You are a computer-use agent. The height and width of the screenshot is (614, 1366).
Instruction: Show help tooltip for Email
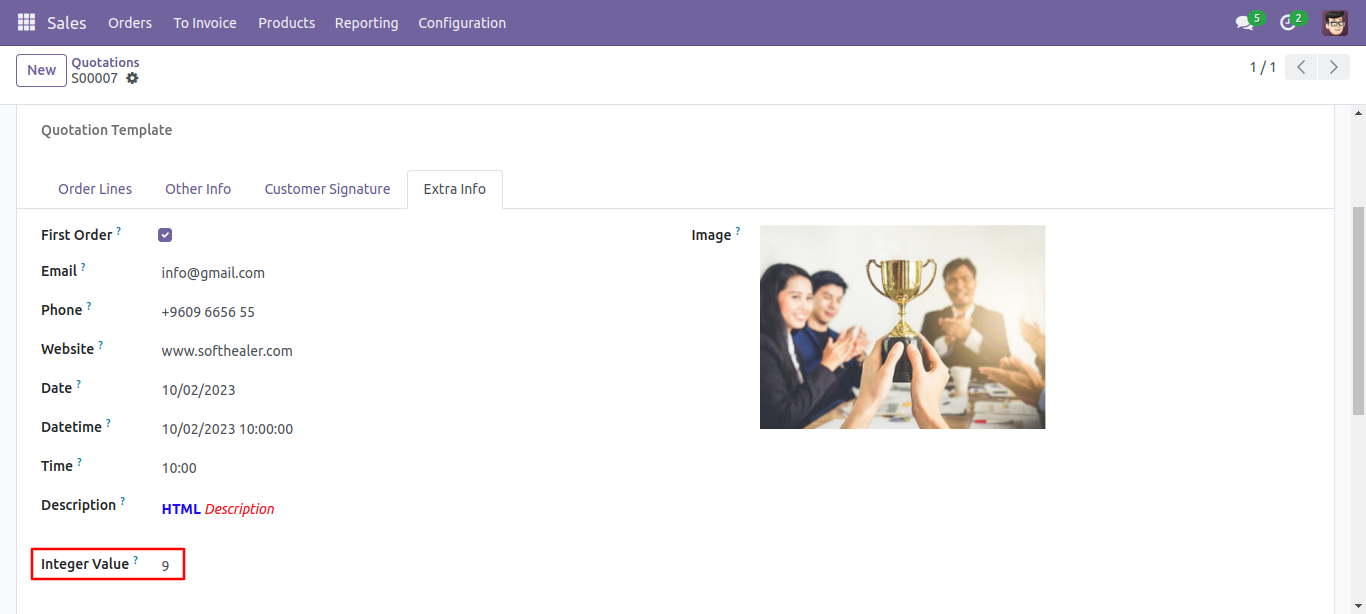(83, 267)
